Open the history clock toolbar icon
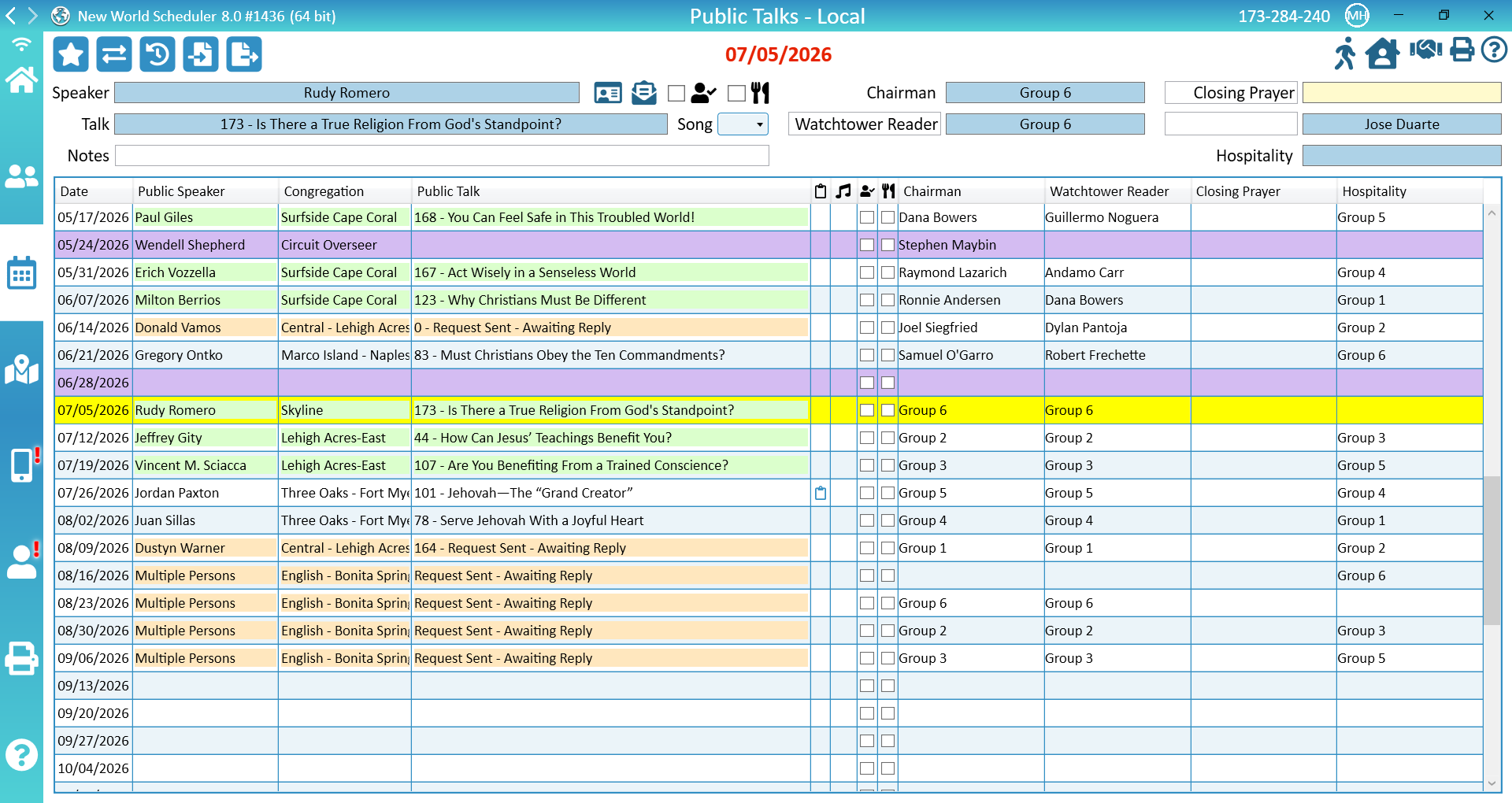Viewport: 1512px width, 803px height. tap(157, 54)
